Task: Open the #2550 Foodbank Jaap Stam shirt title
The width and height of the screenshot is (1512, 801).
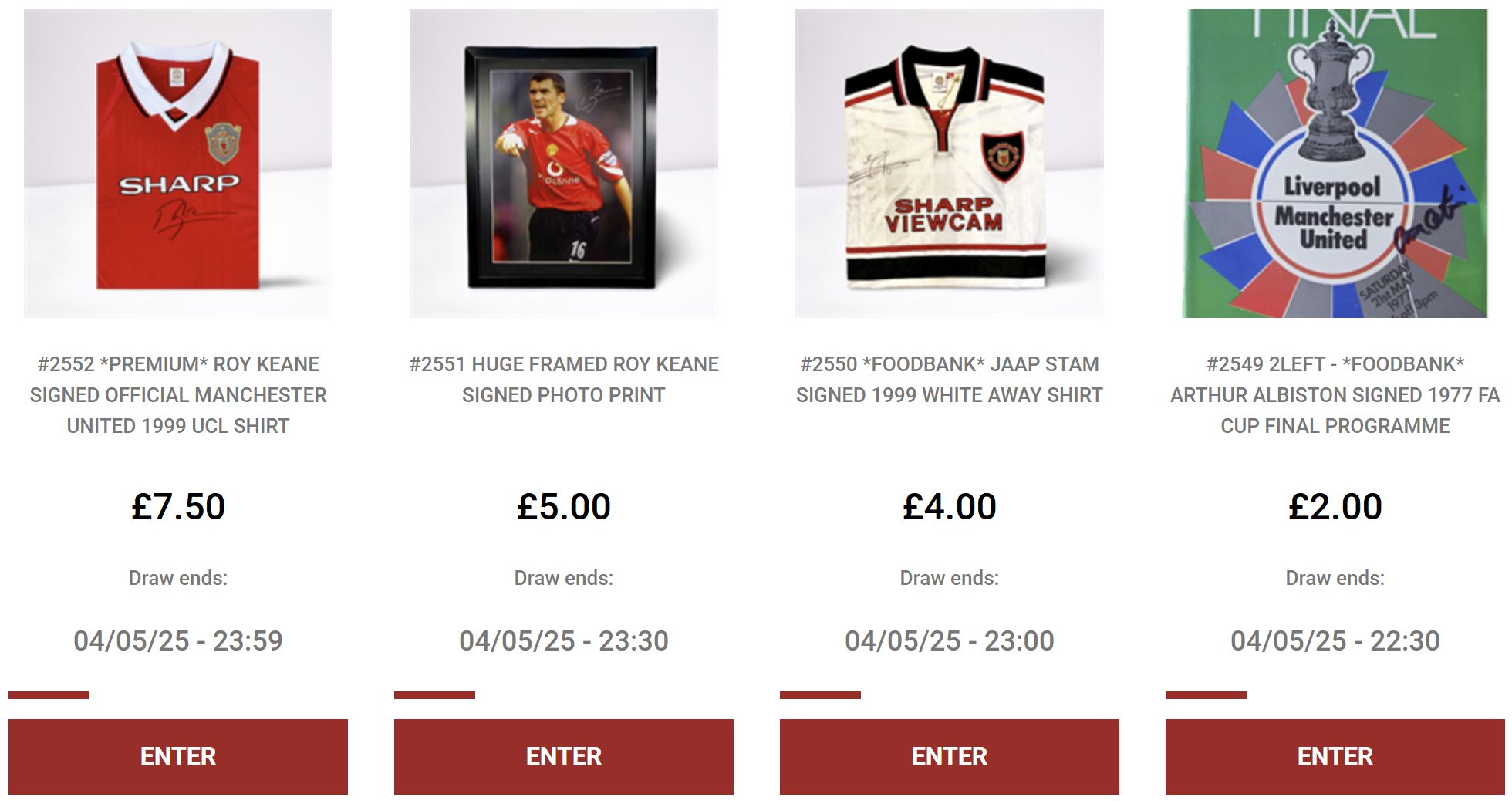Action: [950, 380]
